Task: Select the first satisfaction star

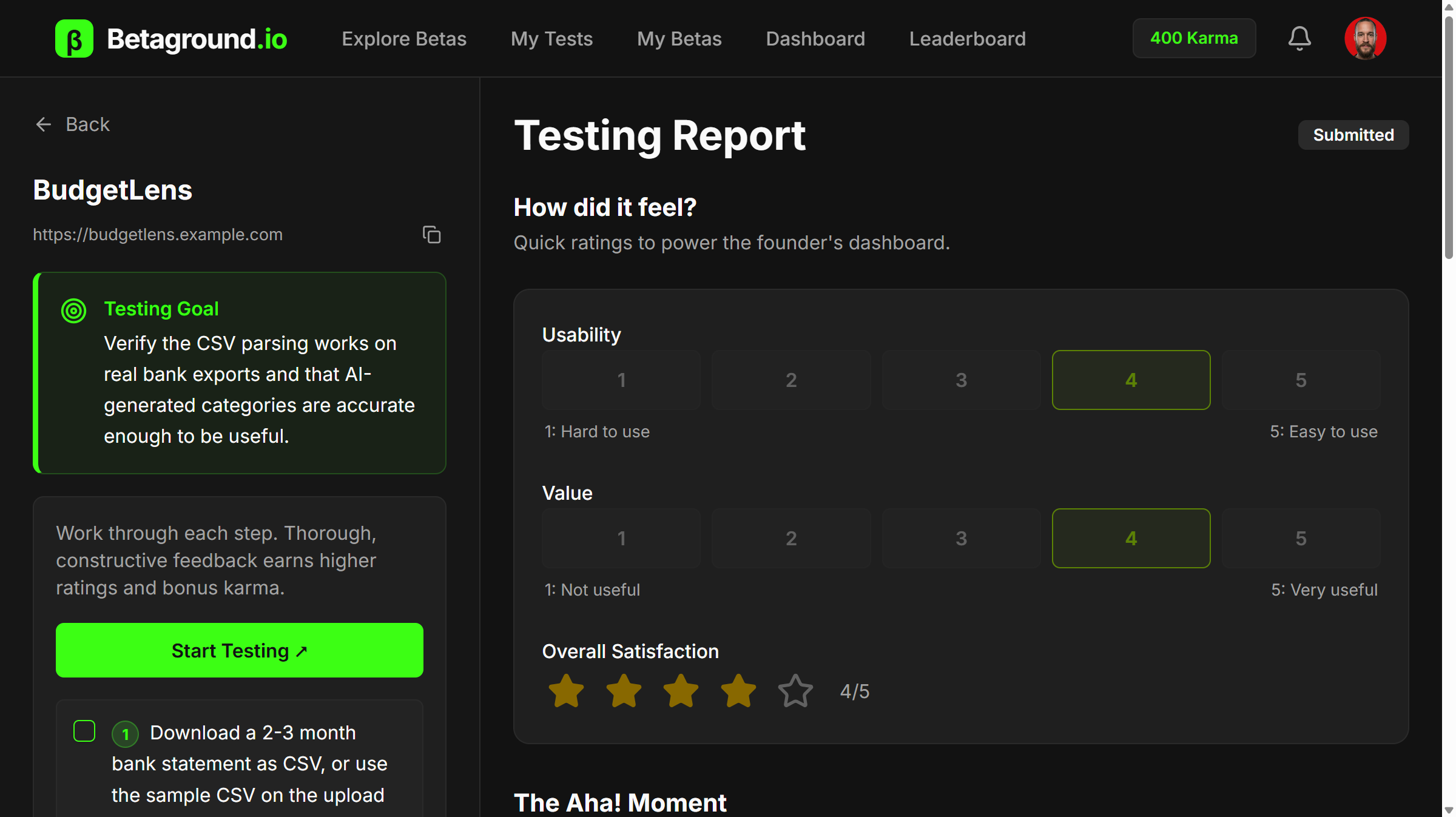Action: coord(566,691)
